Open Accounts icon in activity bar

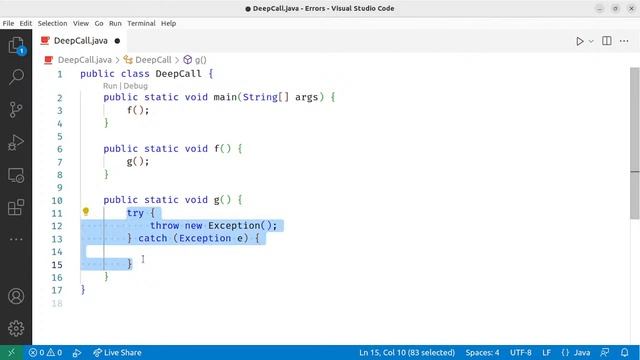16,296
